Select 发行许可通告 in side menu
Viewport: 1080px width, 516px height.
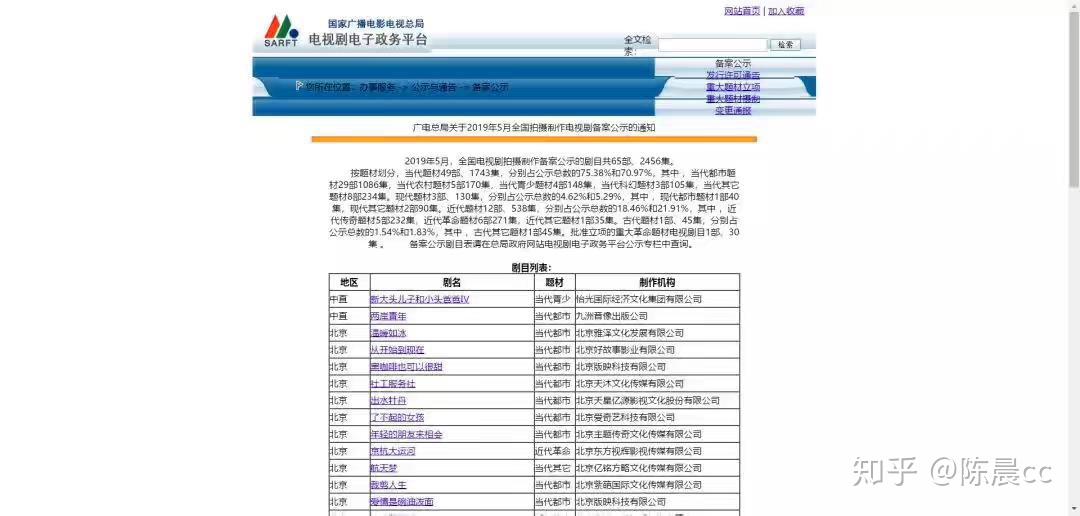coord(733,75)
